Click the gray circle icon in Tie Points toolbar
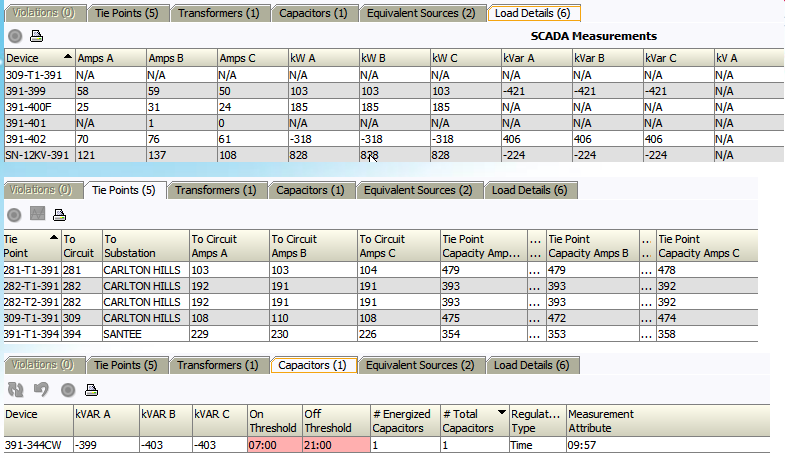 [x=14, y=215]
